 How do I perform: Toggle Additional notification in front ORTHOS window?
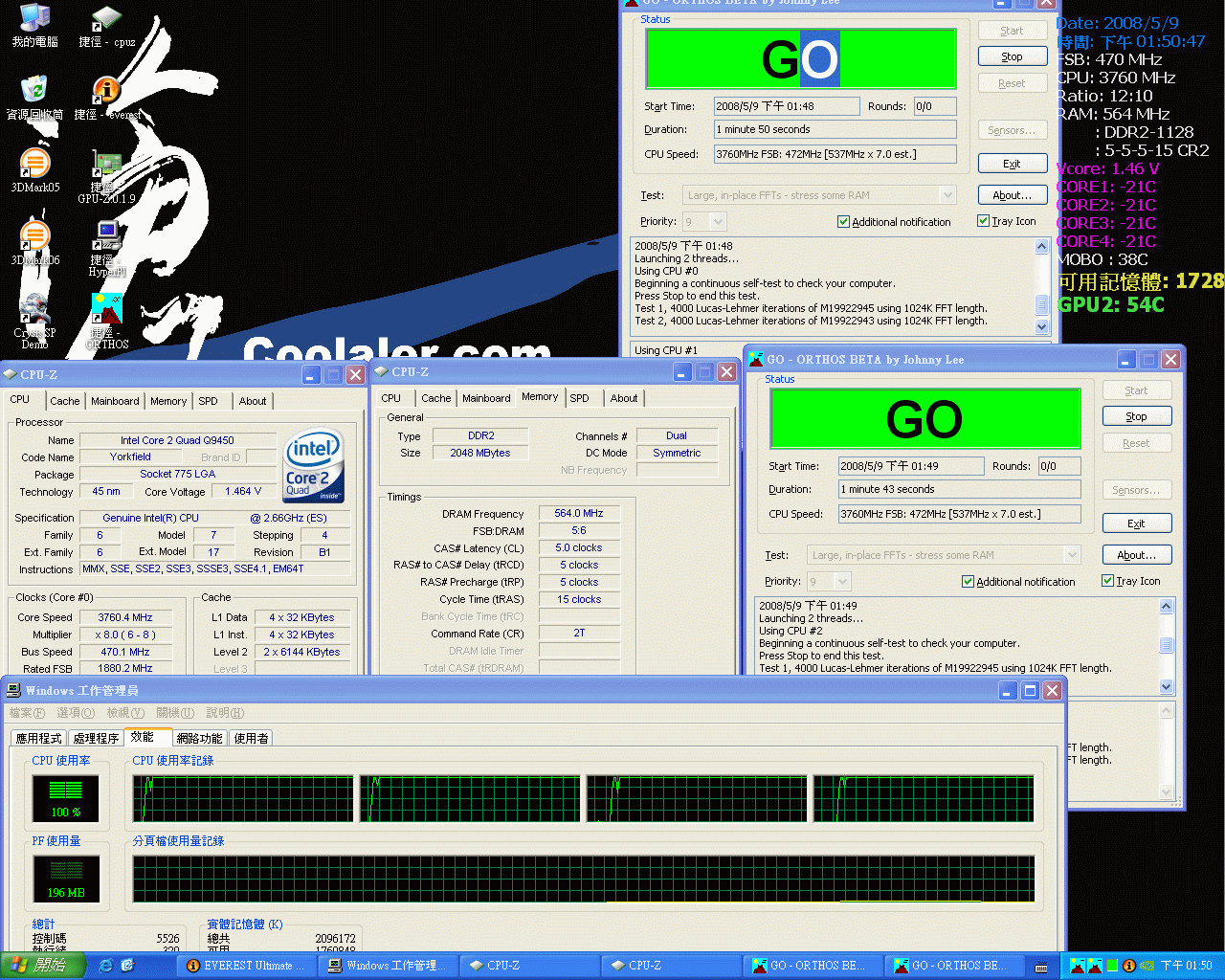tap(968, 581)
